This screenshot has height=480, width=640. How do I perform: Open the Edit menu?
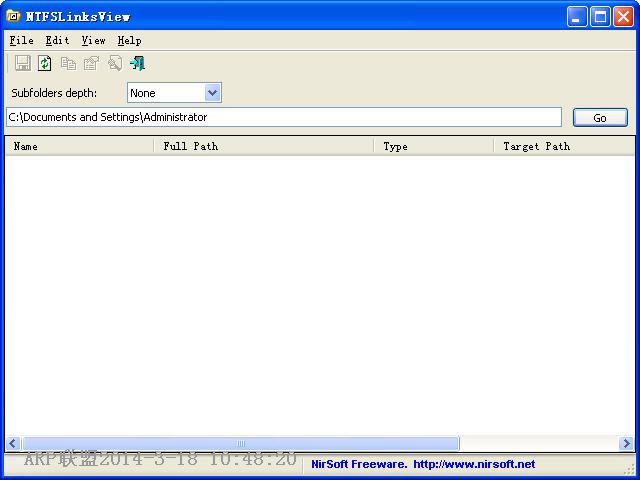coord(57,40)
